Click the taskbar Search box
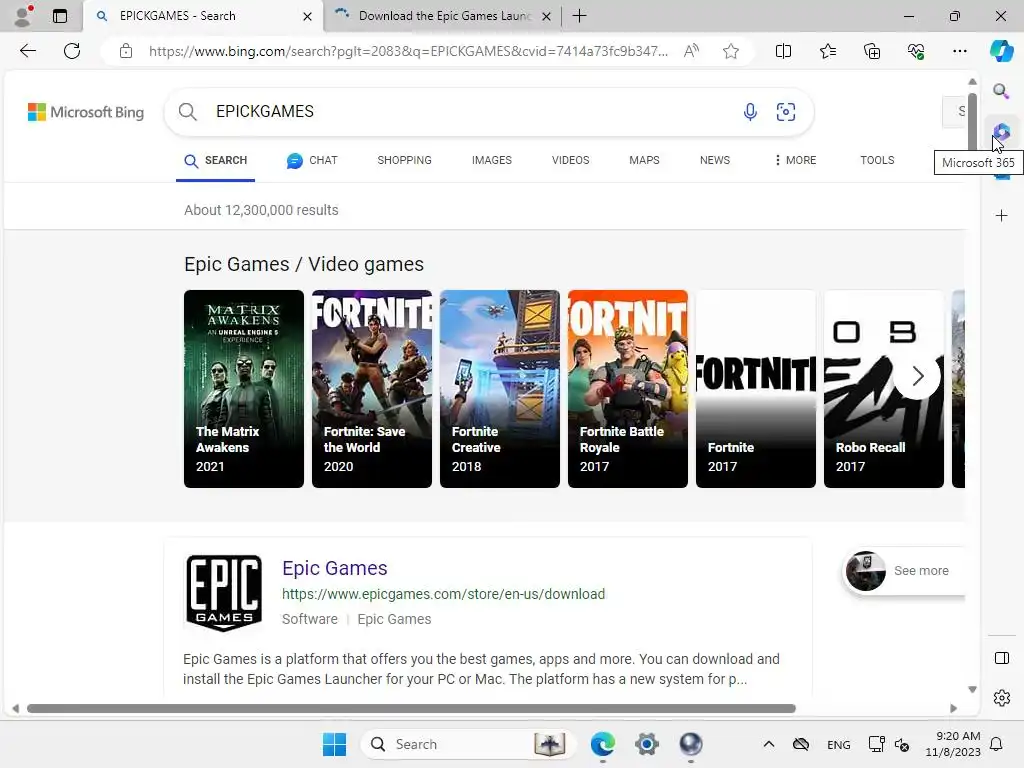The width and height of the screenshot is (1024, 768). click(x=468, y=744)
